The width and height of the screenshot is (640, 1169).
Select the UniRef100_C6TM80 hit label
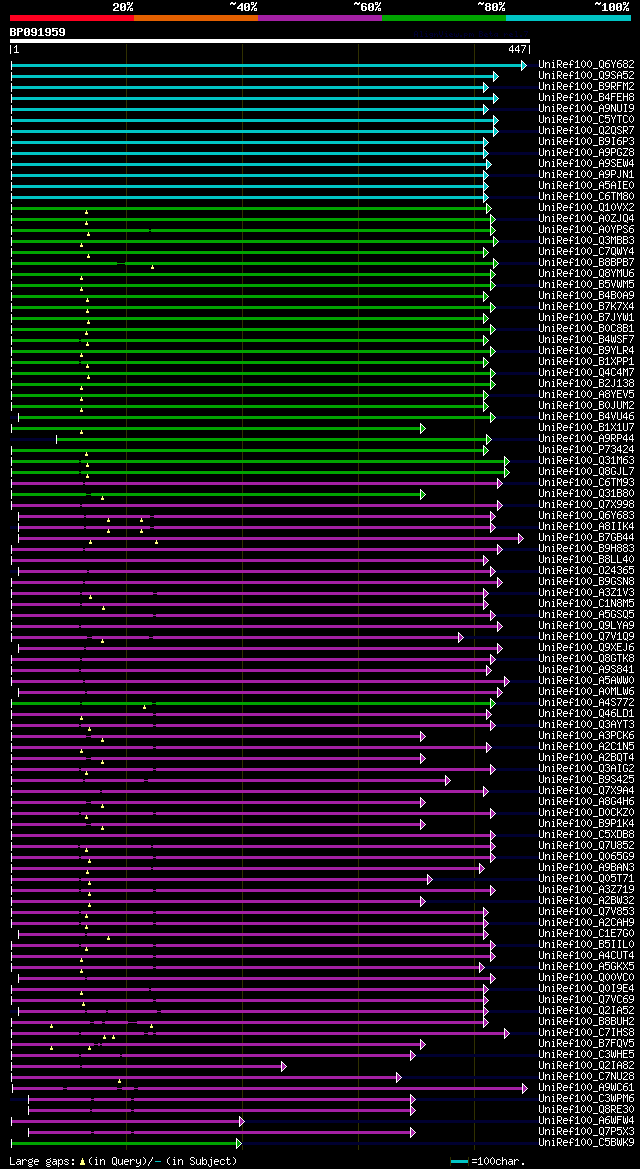coord(586,196)
